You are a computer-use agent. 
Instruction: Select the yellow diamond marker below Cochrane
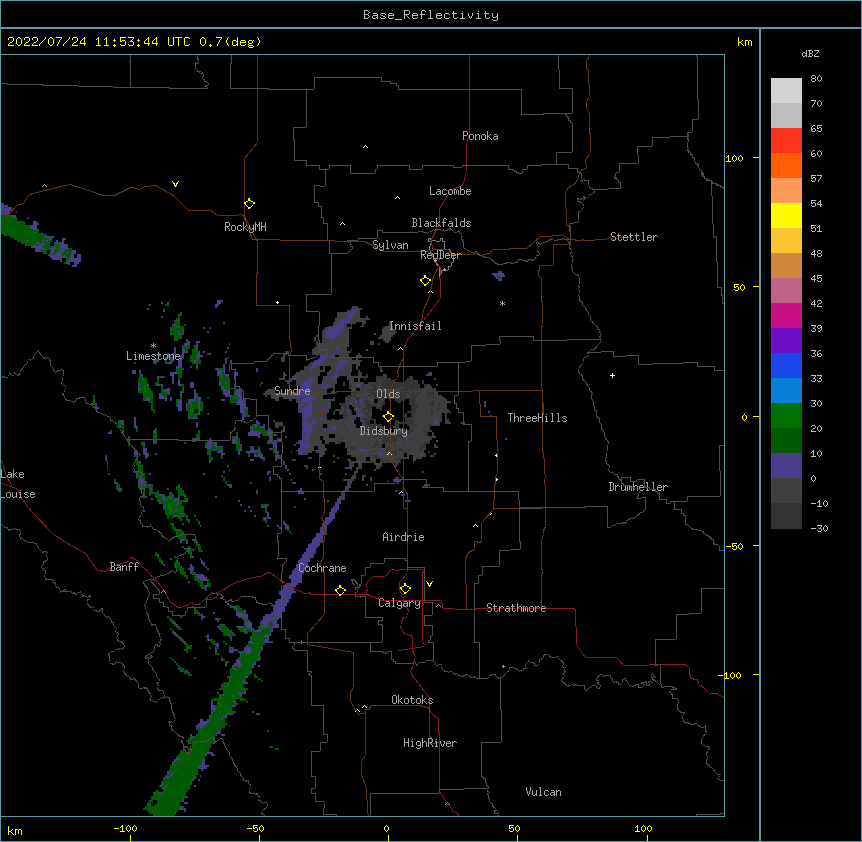click(340, 590)
